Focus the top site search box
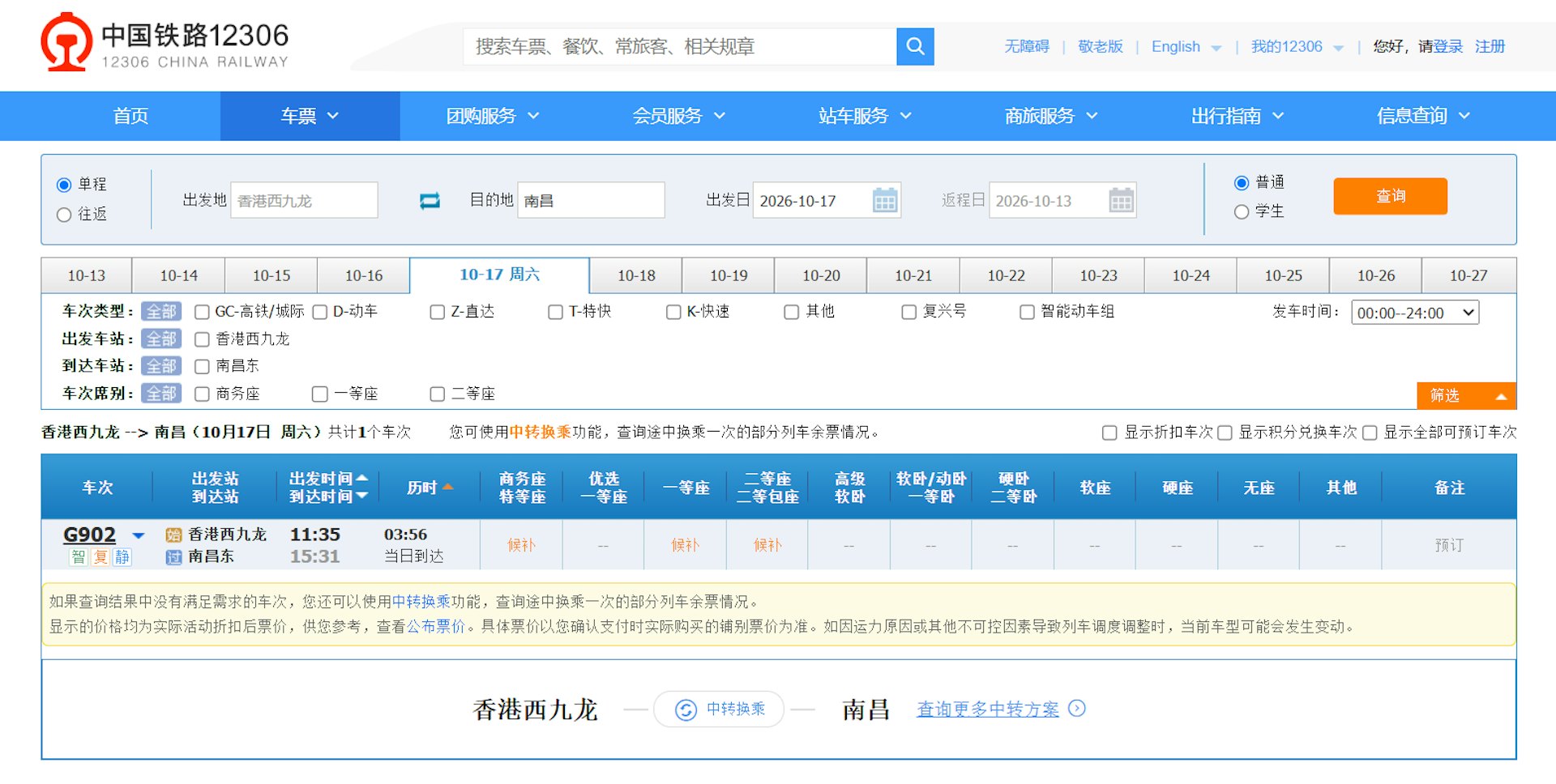Screen dimensions: 1556x784 pyautogui.click(x=680, y=46)
